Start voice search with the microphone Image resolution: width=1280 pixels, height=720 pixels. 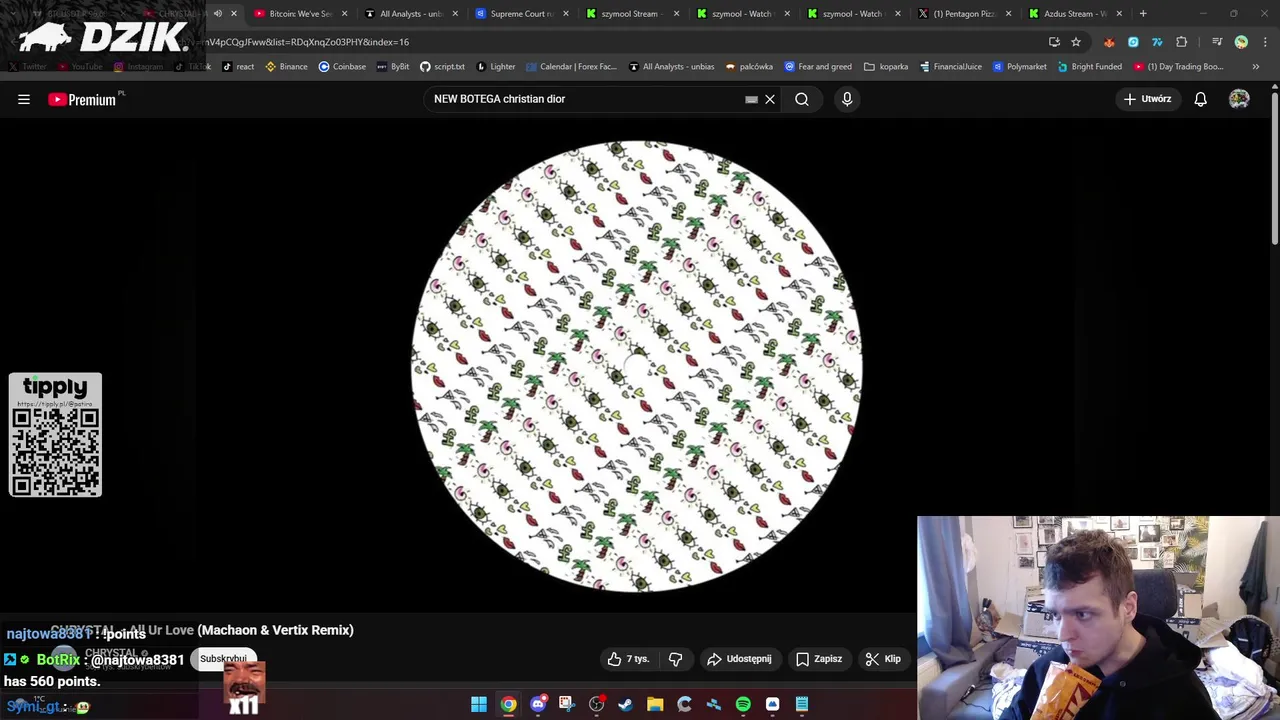click(847, 99)
